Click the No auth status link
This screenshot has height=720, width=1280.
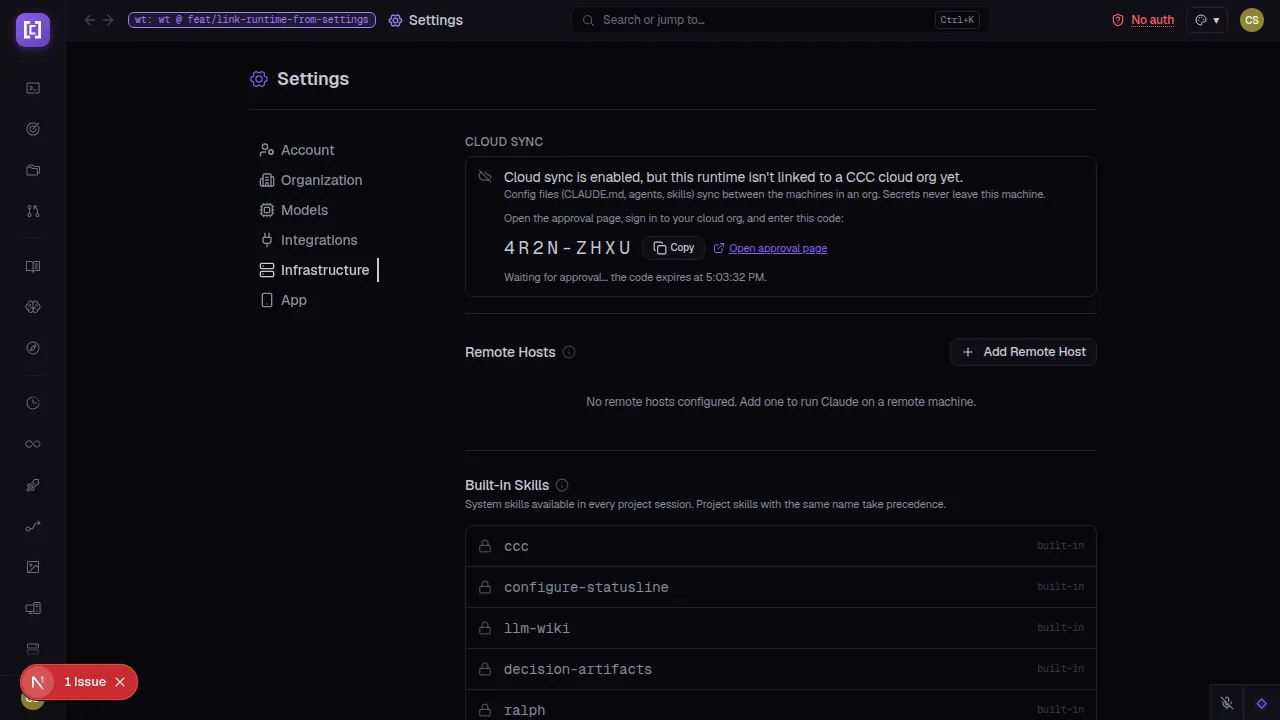pos(1143,20)
